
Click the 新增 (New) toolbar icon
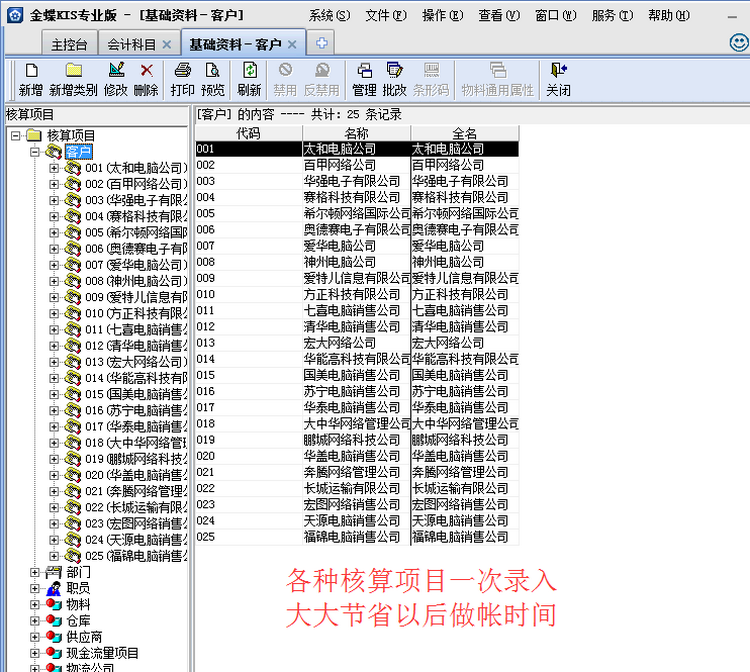[x=31, y=78]
